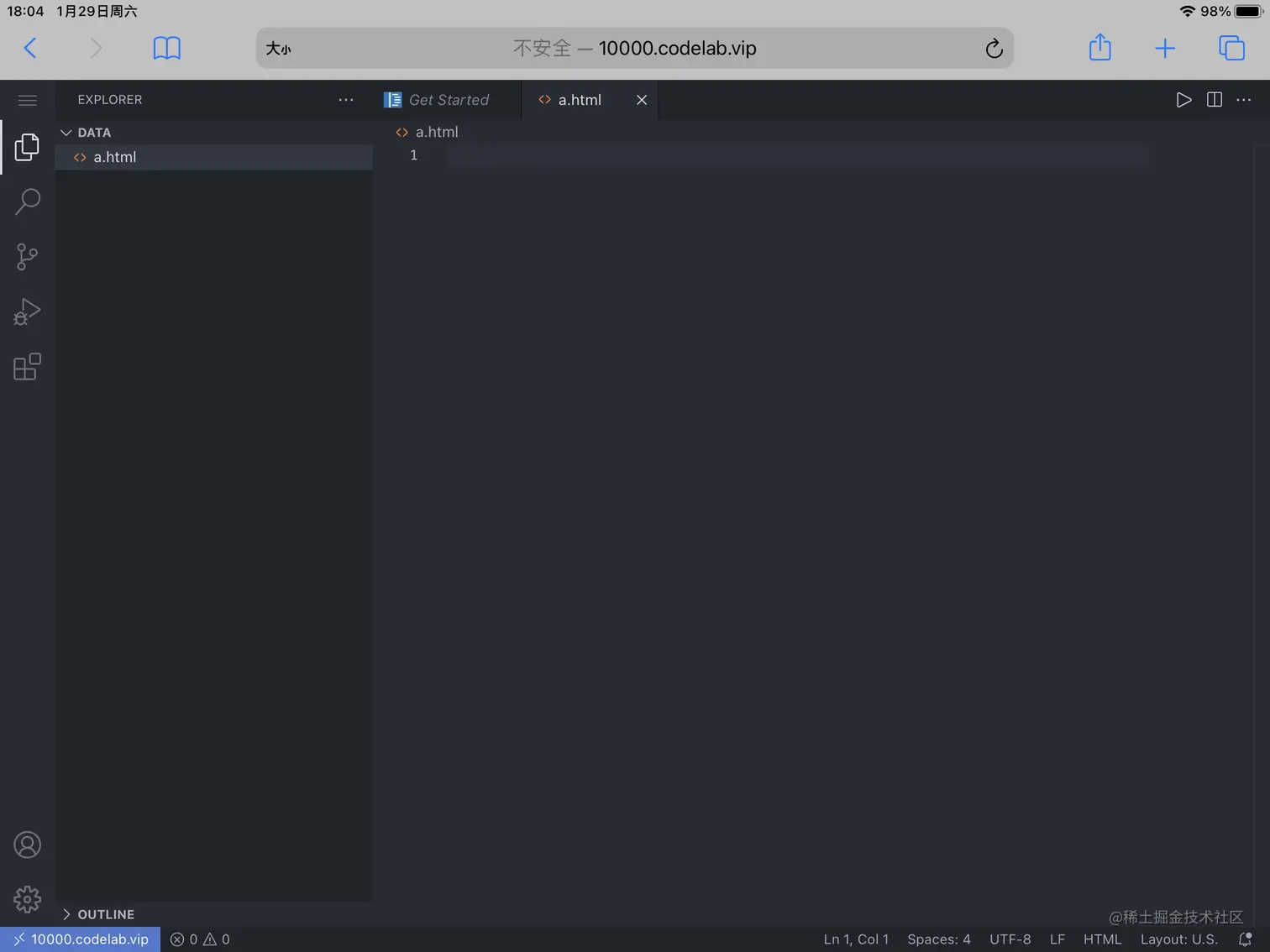The width and height of the screenshot is (1270, 952).
Task: Open the Extensions view
Action: (x=27, y=367)
